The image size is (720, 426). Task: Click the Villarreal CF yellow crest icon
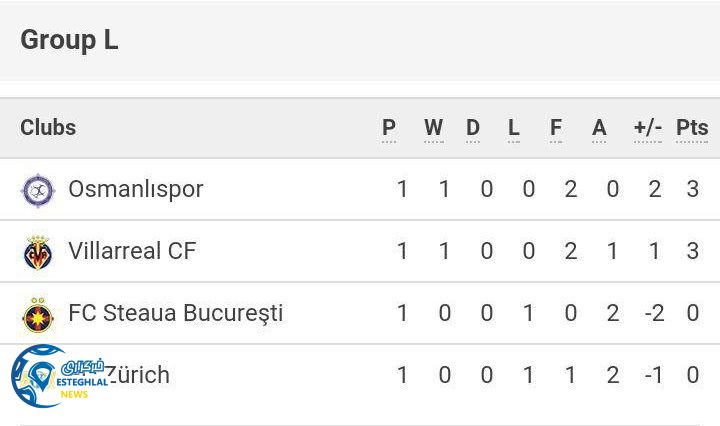(x=38, y=252)
